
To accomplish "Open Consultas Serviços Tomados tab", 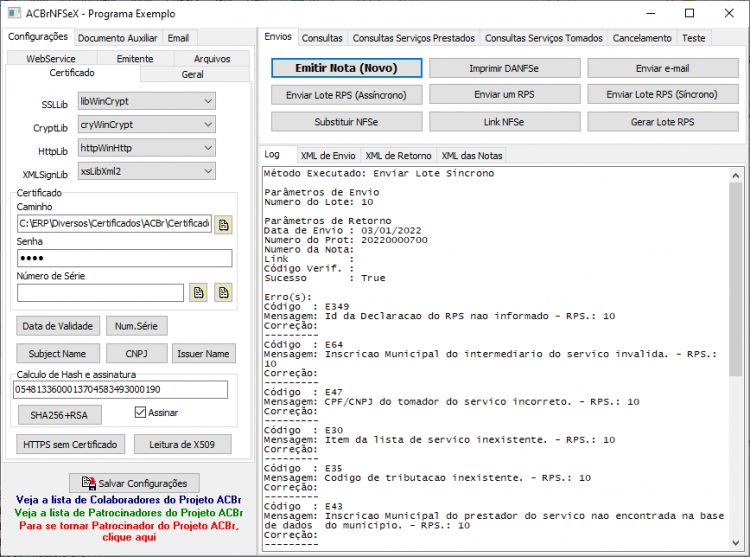I will coord(544,38).
